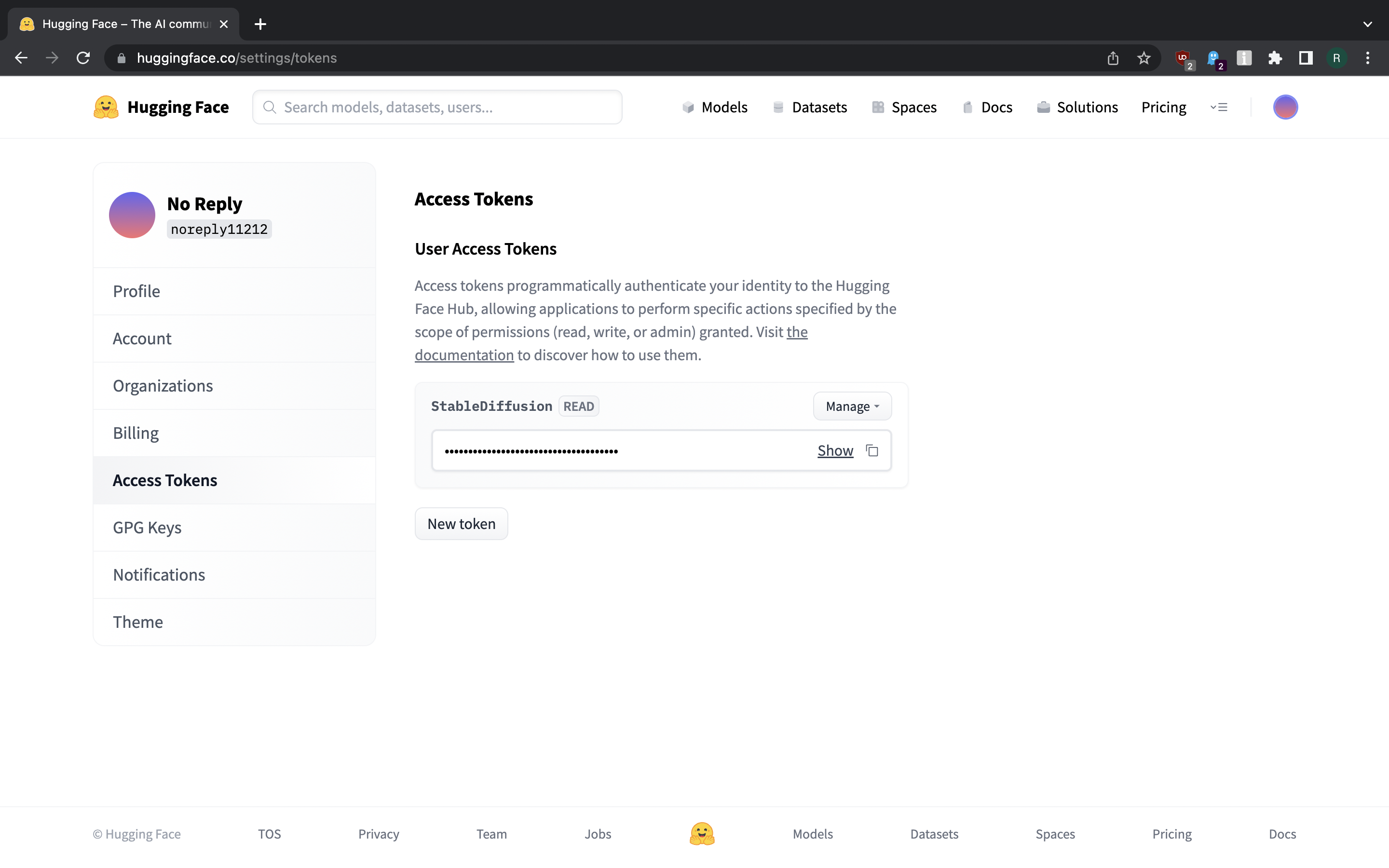The height and width of the screenshot is (868, 1389).
Task: Open Models link in footer
Action: coord(813,834)
